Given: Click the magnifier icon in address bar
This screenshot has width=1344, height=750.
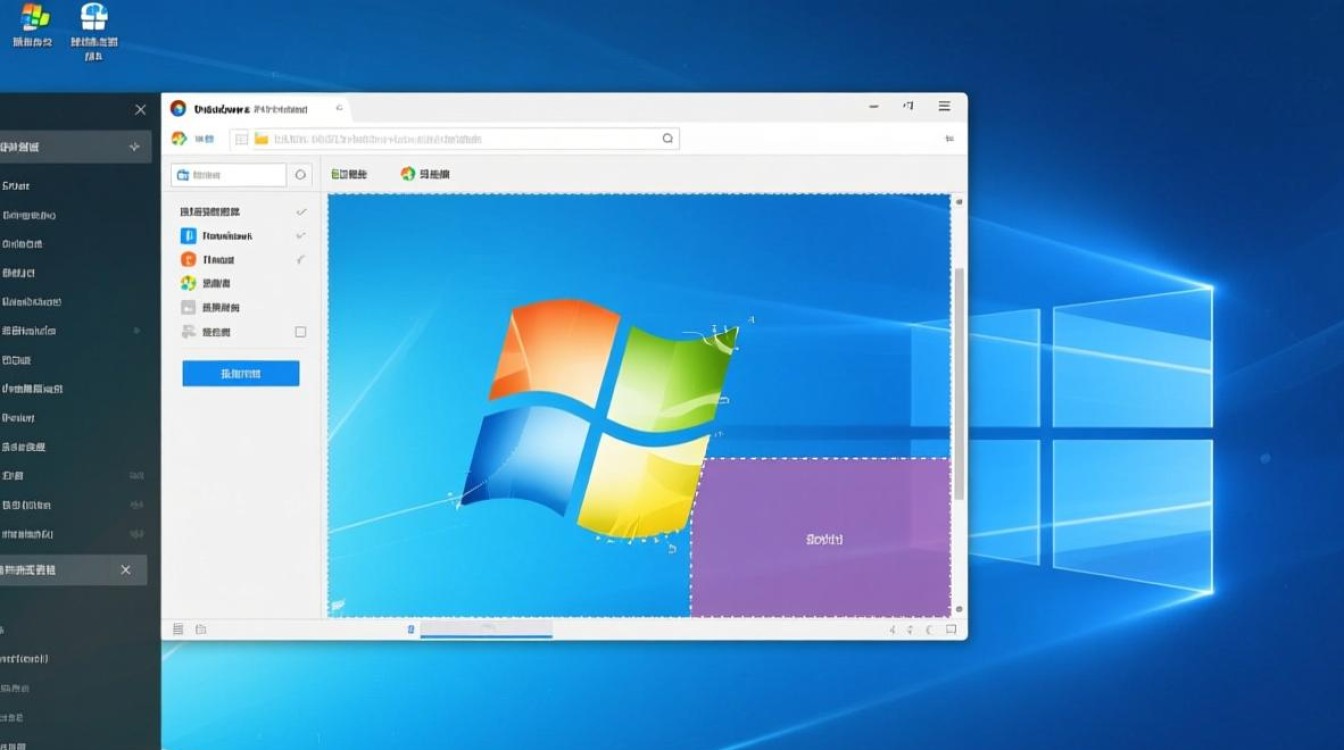Looking at the screenshot, I should coord(668,139).
